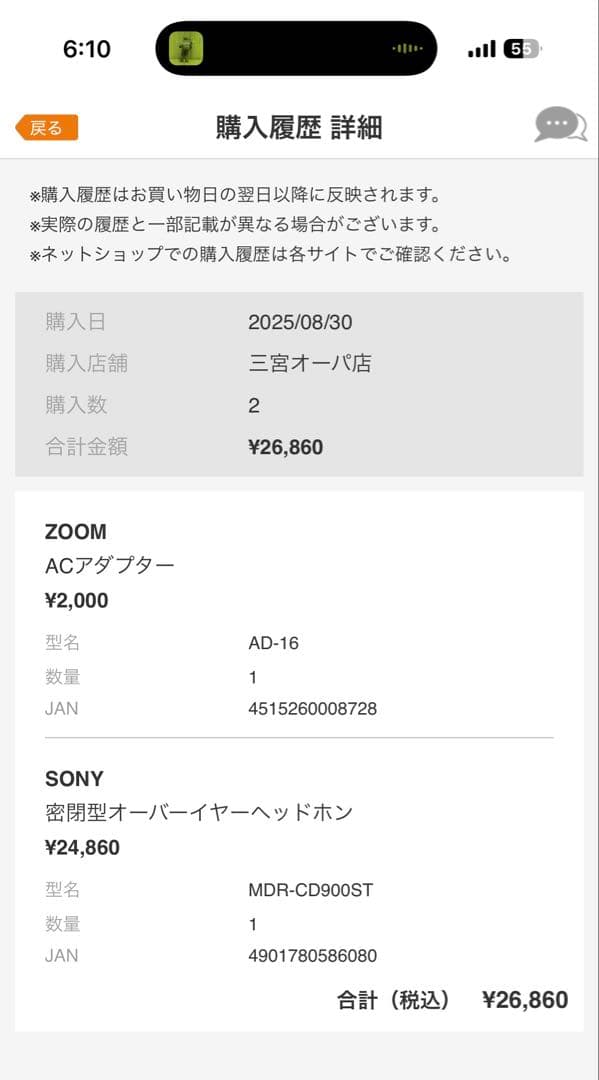
Task: Select the 購入履歴 詳細 header title
Action: (299, 128)
